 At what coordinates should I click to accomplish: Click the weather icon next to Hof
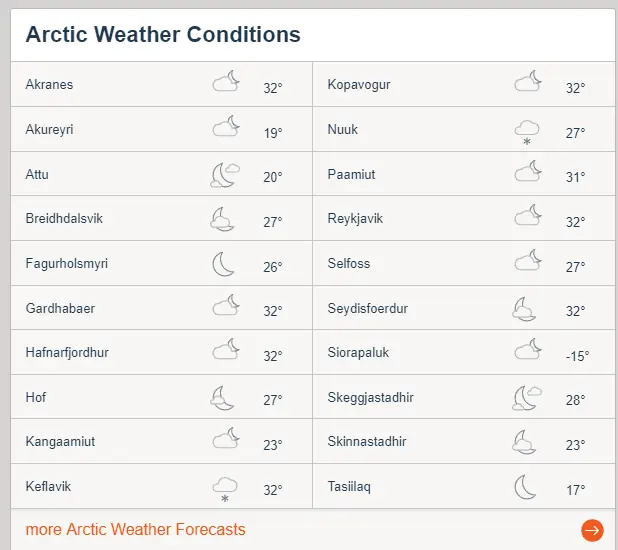tap(223, 398)
